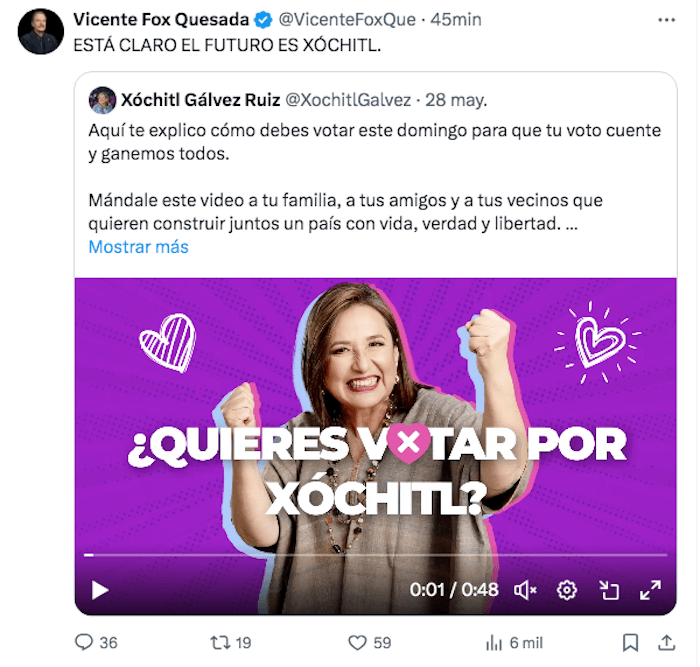
Task: Unmute the video using the speaker icon
Action: tap(525, 590)
